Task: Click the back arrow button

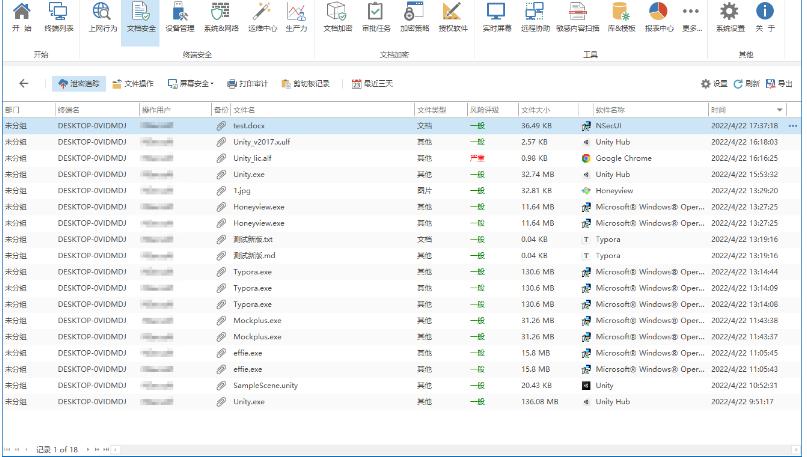Action: click(24, 84)
